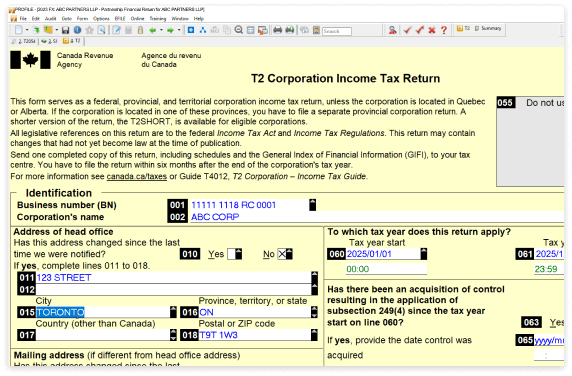Expand the back arrow history dropdown
This screenshot has height=376, width=572.
click(161, 30)
